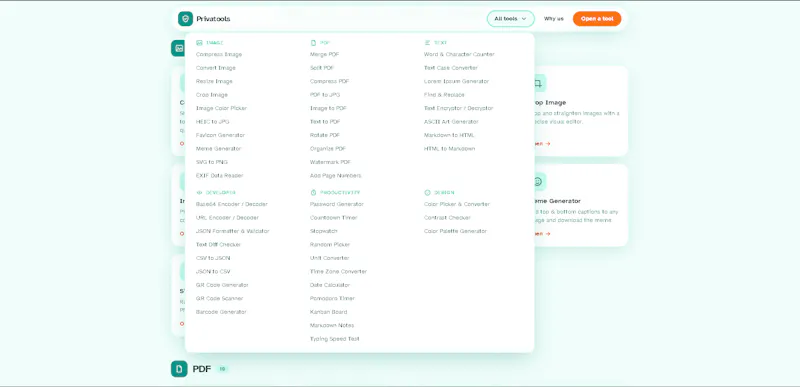The width and height of the screenshot is (800, 387).
Task: Open URL Encoder / Decoder tool
Action: point(227,218)
